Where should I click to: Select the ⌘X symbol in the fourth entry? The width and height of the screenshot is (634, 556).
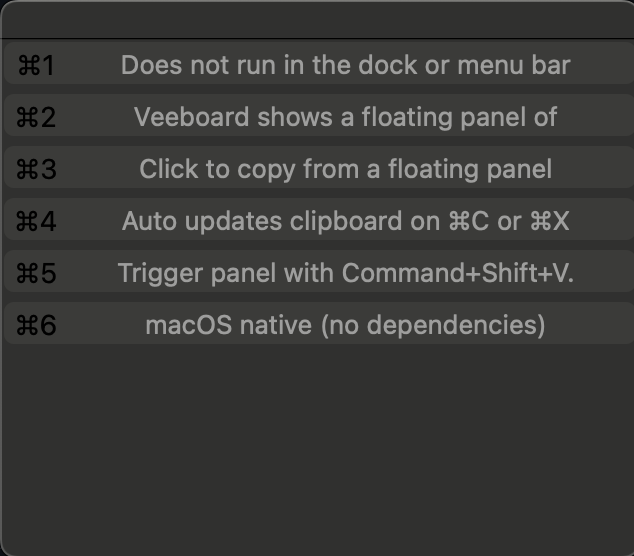click(x=550, y=221)
